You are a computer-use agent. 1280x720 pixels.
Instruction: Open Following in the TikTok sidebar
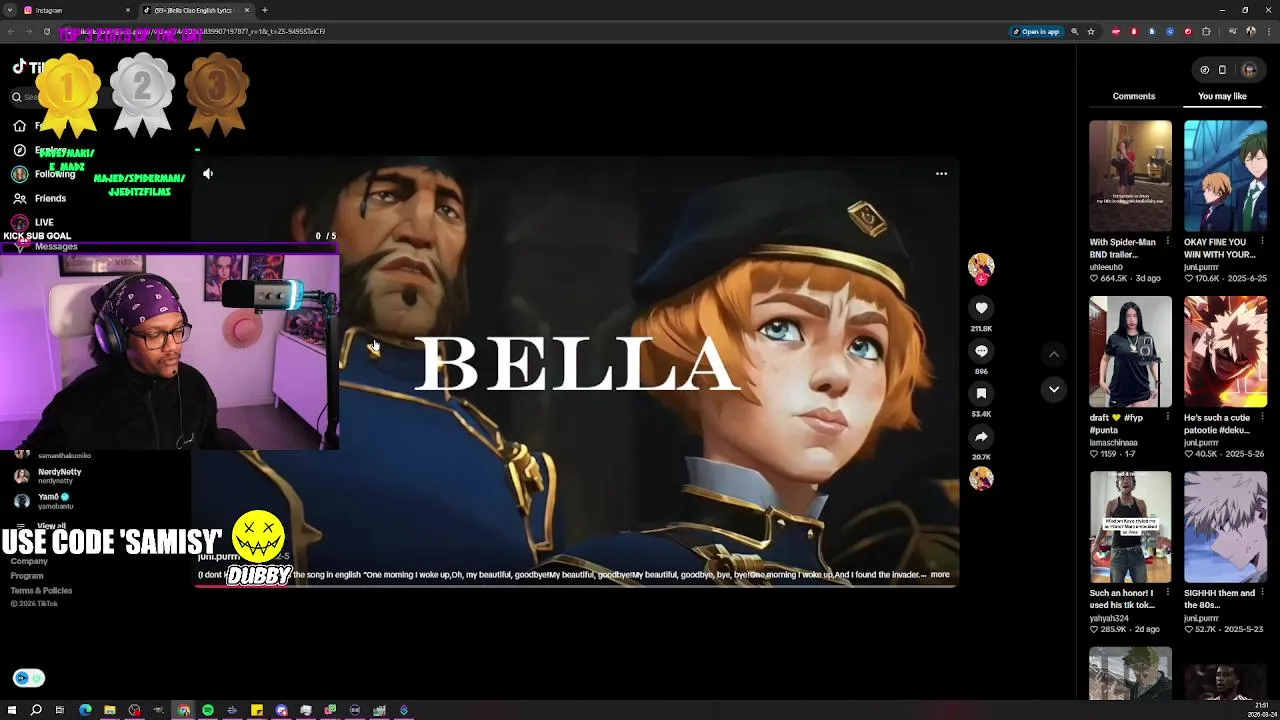(x=44, y=174)
